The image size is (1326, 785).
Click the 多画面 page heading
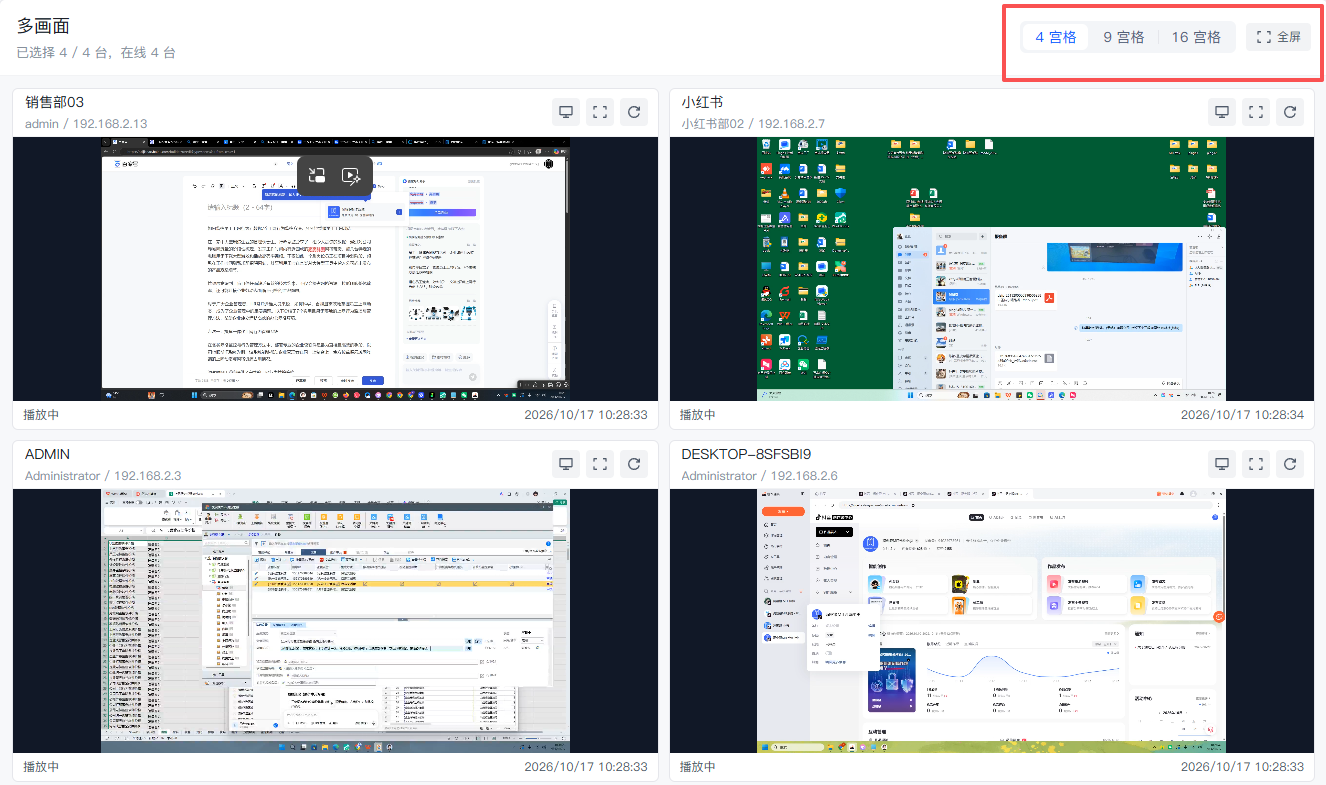43,26
